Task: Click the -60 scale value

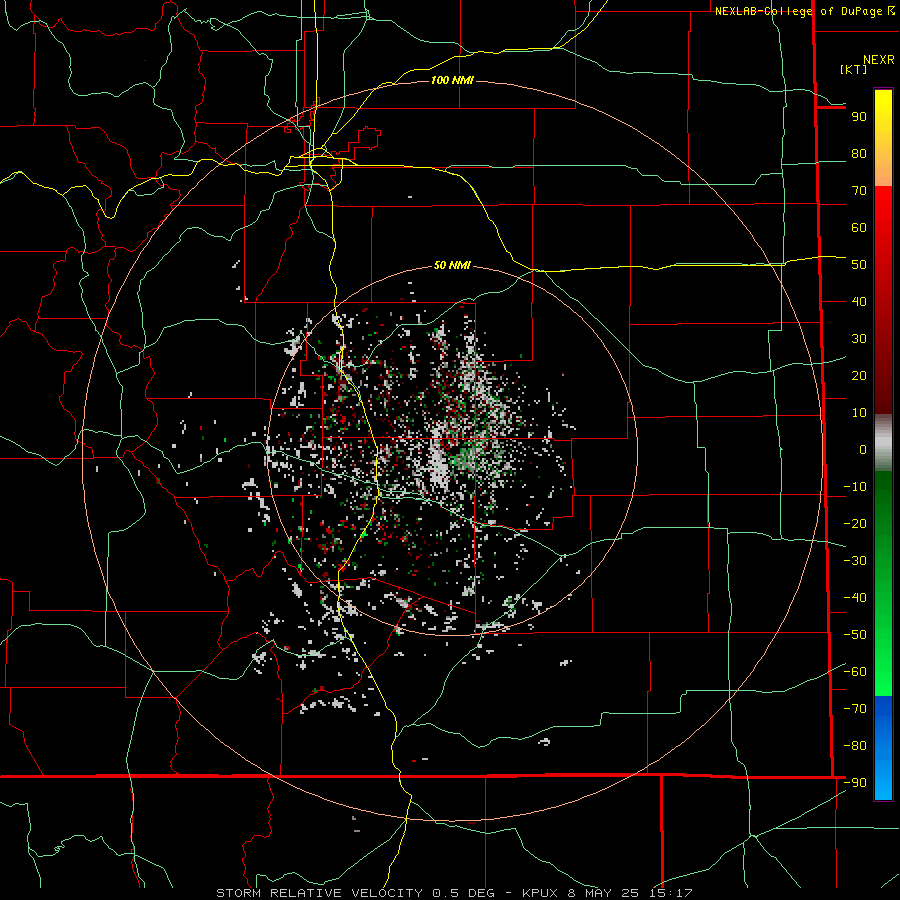Action: (855, 672)
